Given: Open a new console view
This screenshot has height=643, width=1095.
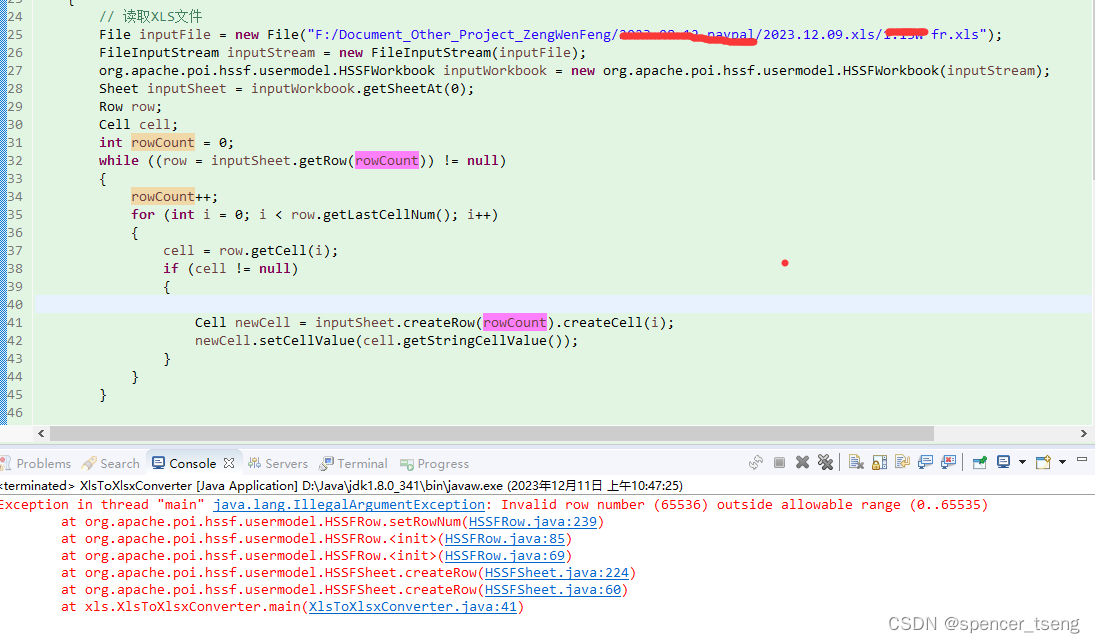Looking at the screenshot, I should click(x=1042, y=462).
